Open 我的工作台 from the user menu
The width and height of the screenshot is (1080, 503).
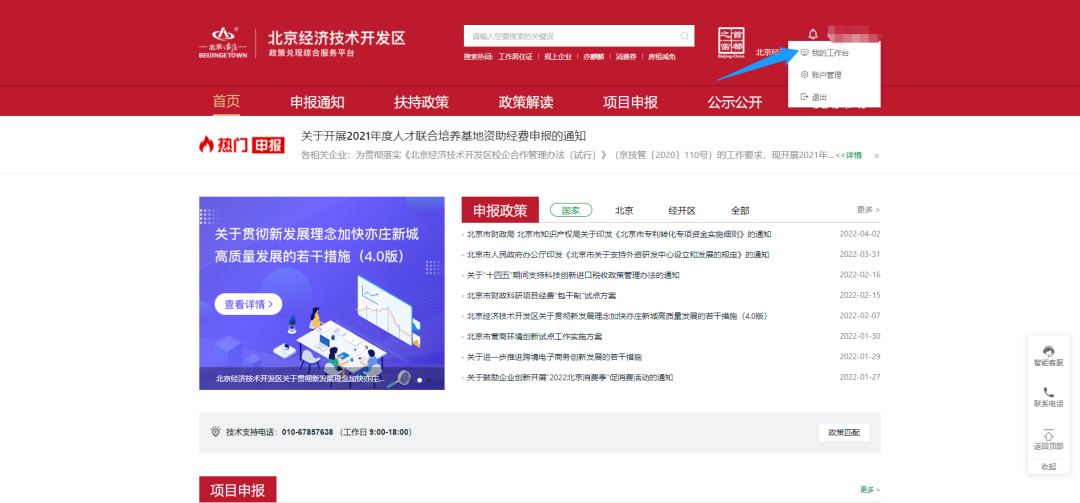pyautogui.click(x=825, y=53)
